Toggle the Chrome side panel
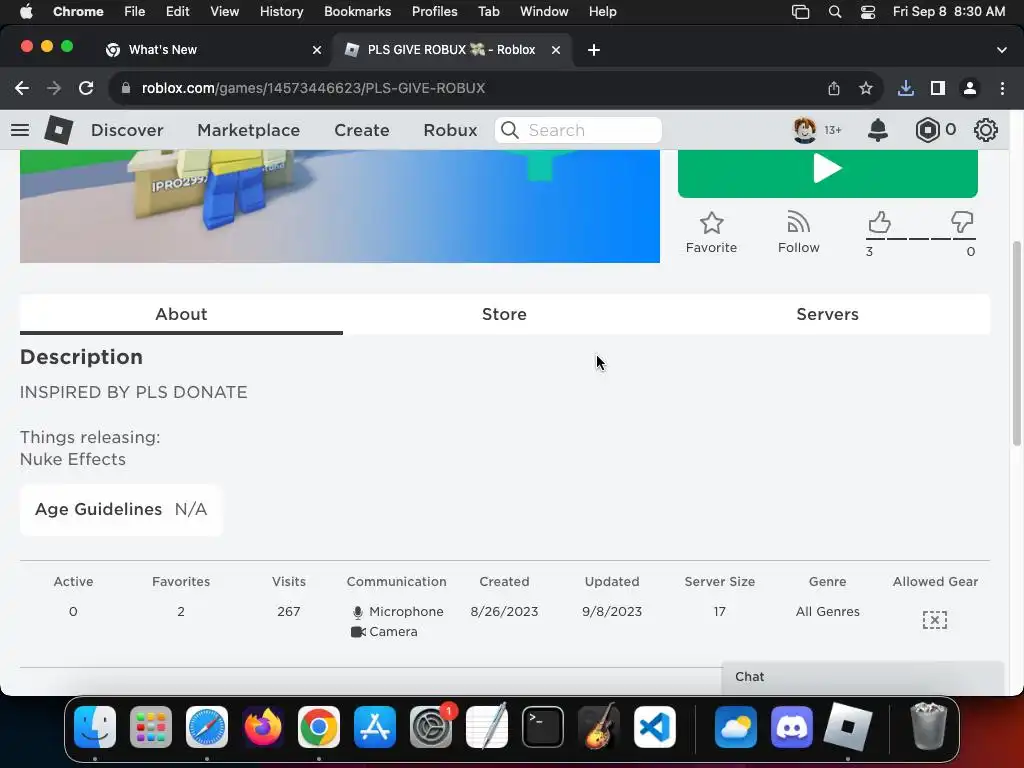 (938, 88)
